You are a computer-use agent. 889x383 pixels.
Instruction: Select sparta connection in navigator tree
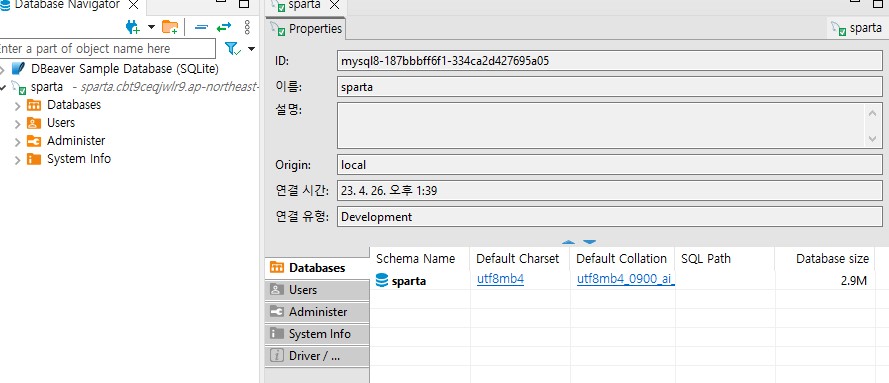click(47, 87)
